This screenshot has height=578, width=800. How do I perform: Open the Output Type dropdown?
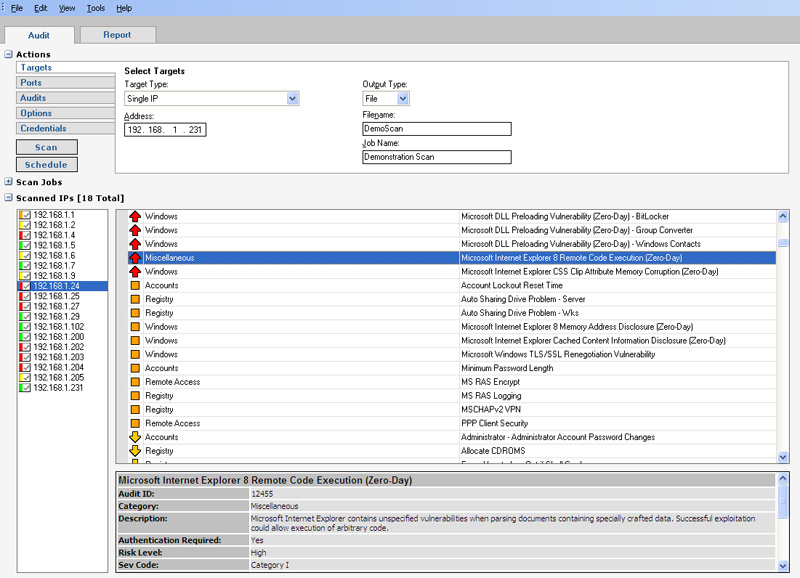coord(403,98)
